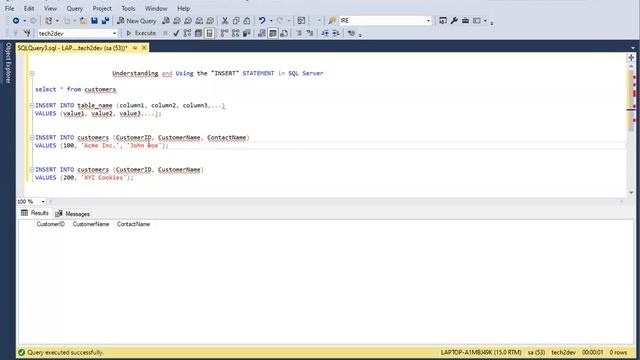Screen dimensions: 640x360
Task: Click the Specify Template Values icon
Action: (x=351, y=33)
